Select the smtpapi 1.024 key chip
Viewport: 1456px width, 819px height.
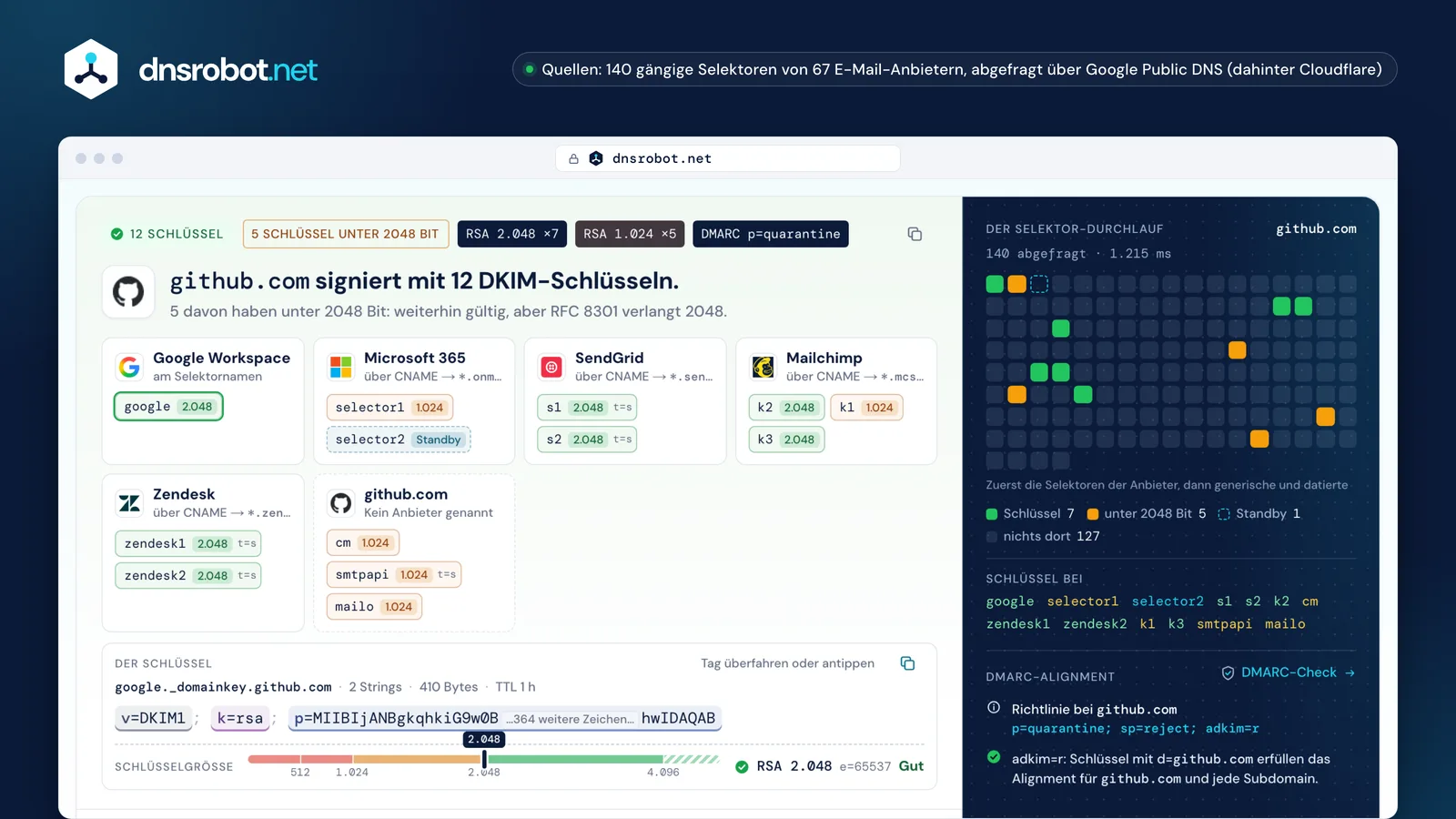point(394,574)
